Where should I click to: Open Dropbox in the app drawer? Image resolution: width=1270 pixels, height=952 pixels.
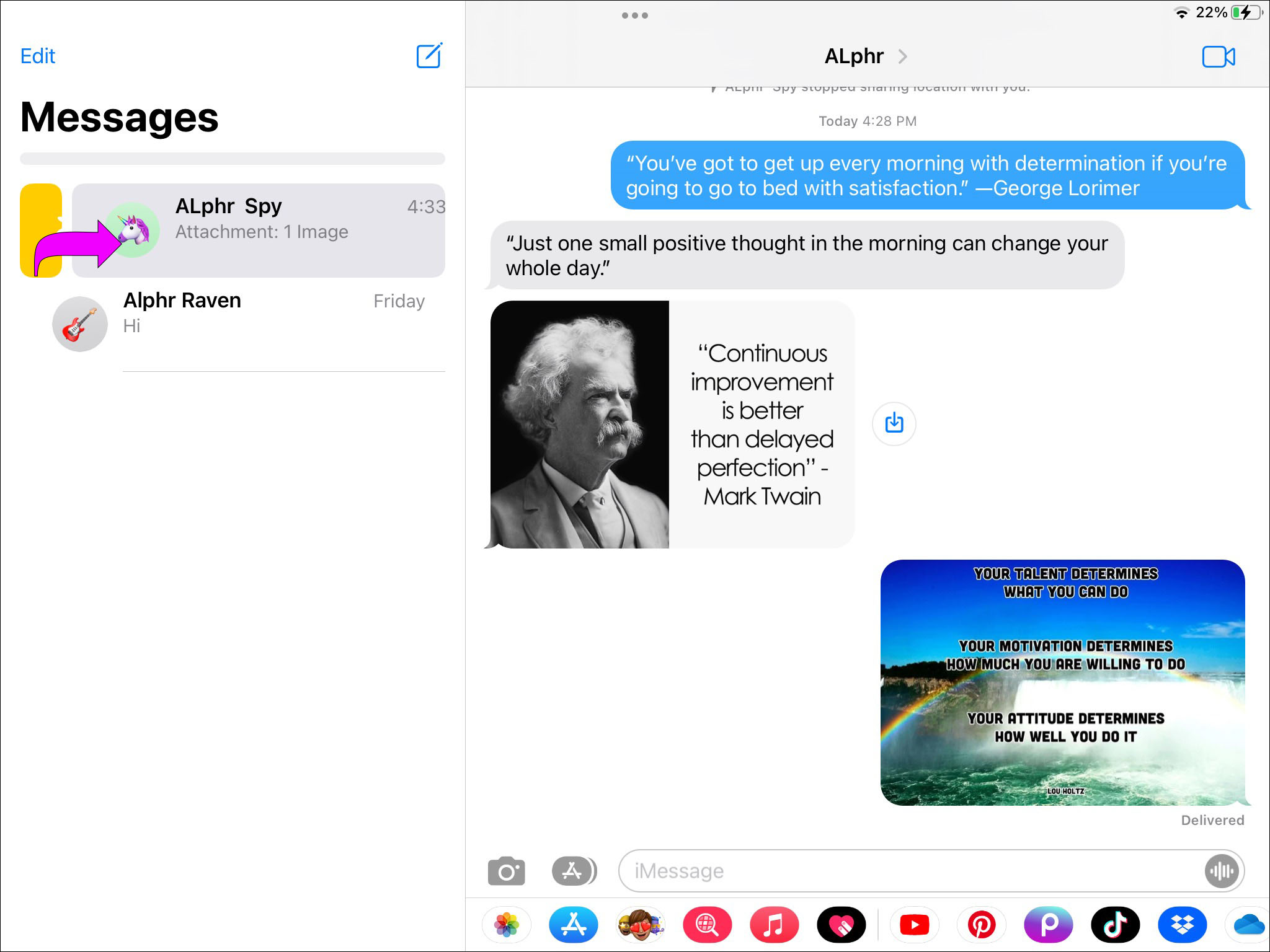point(1182,925)
